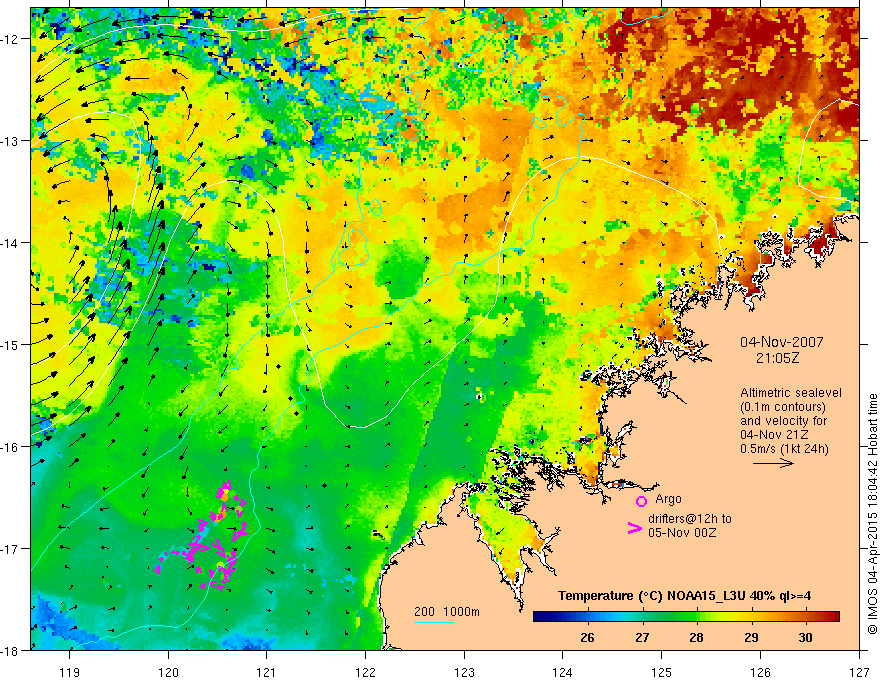Click the magenta Argo circle legend symbol
The height and width of the screenshot is (680, 880).
pos(641,502)
